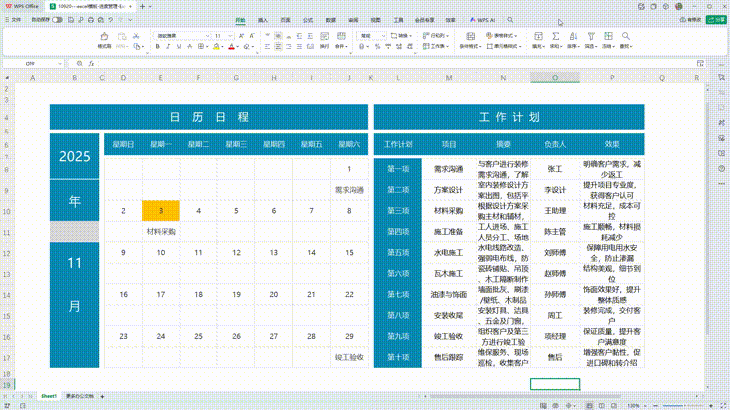Click the Find magnifier icon in ribbon
This screenshot has width=730, height=410.
pos(627,38)
